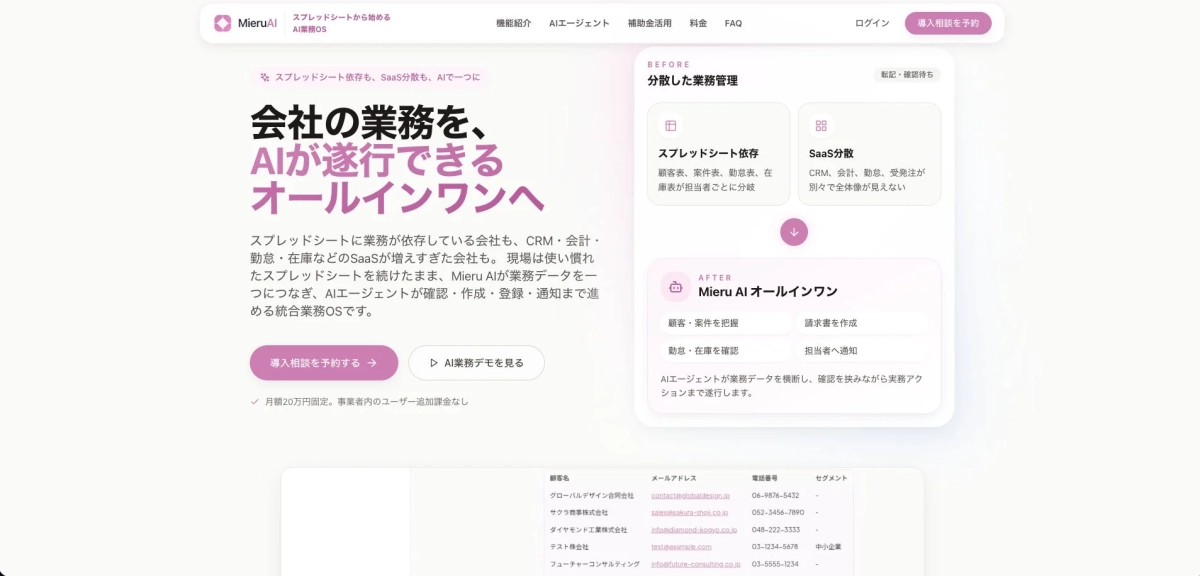Click the 中小企業 segment cell
This screenshot has width=1200, height=576.
pos(828,547)
